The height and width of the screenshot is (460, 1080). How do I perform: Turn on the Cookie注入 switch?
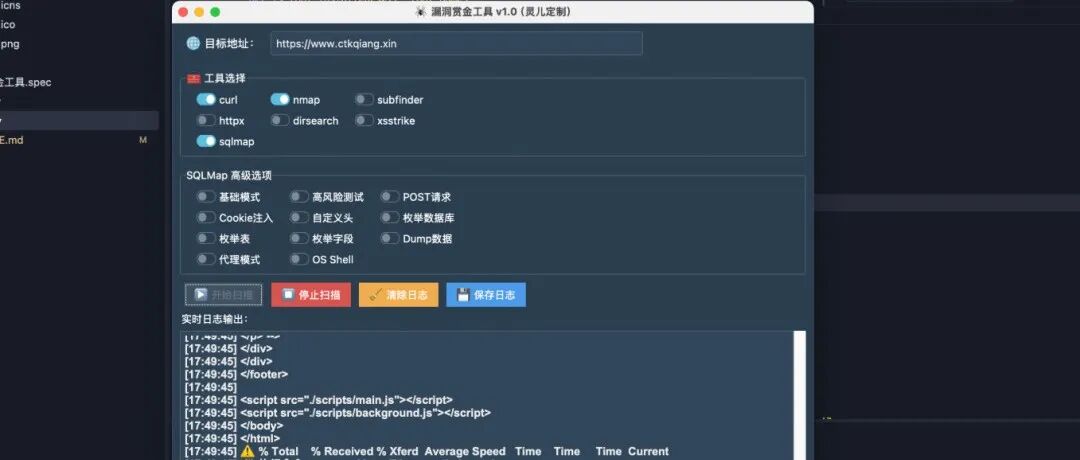pyautogui.click(x=206, y=218)
